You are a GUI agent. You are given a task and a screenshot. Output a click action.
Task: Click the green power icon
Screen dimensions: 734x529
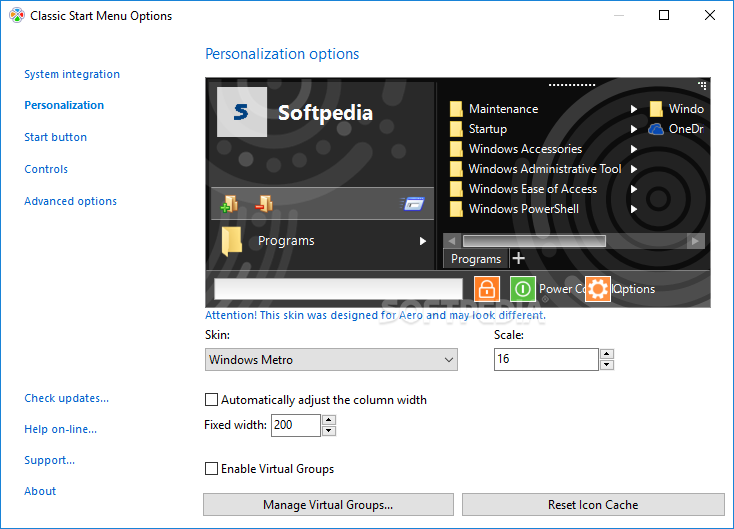click(522, 288)
